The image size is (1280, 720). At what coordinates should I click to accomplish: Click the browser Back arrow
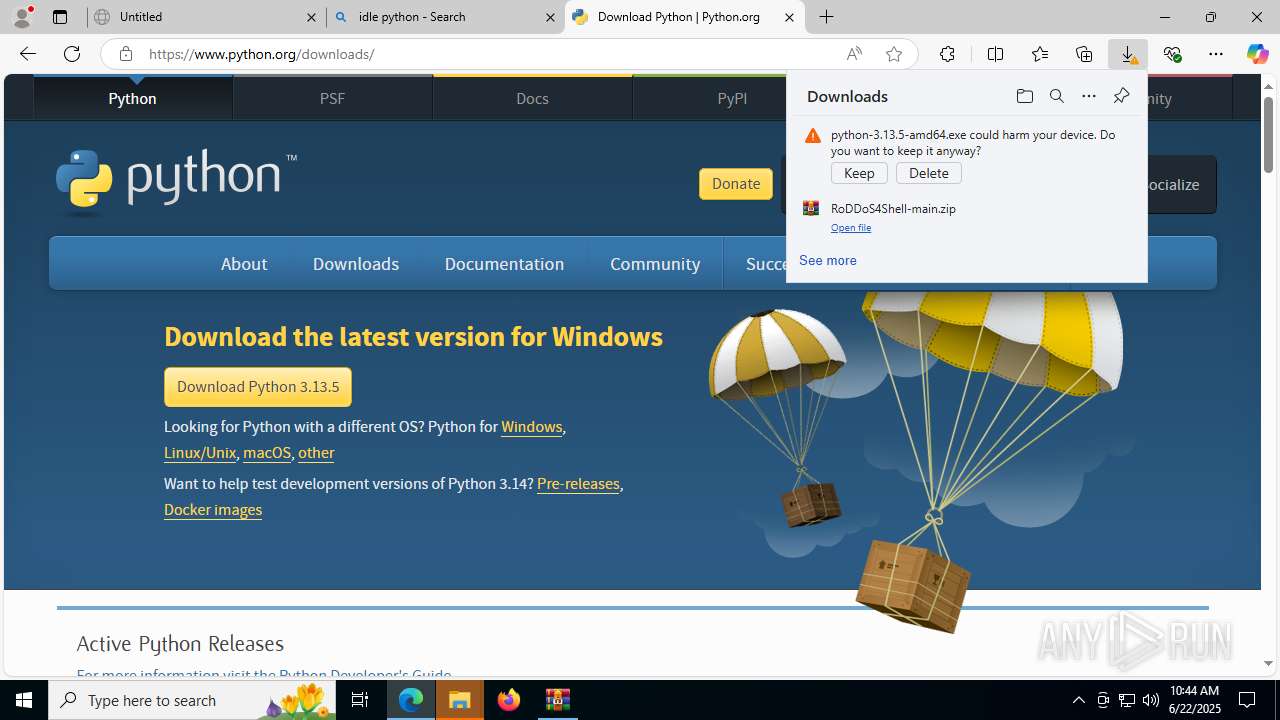(x=27, y=54)
